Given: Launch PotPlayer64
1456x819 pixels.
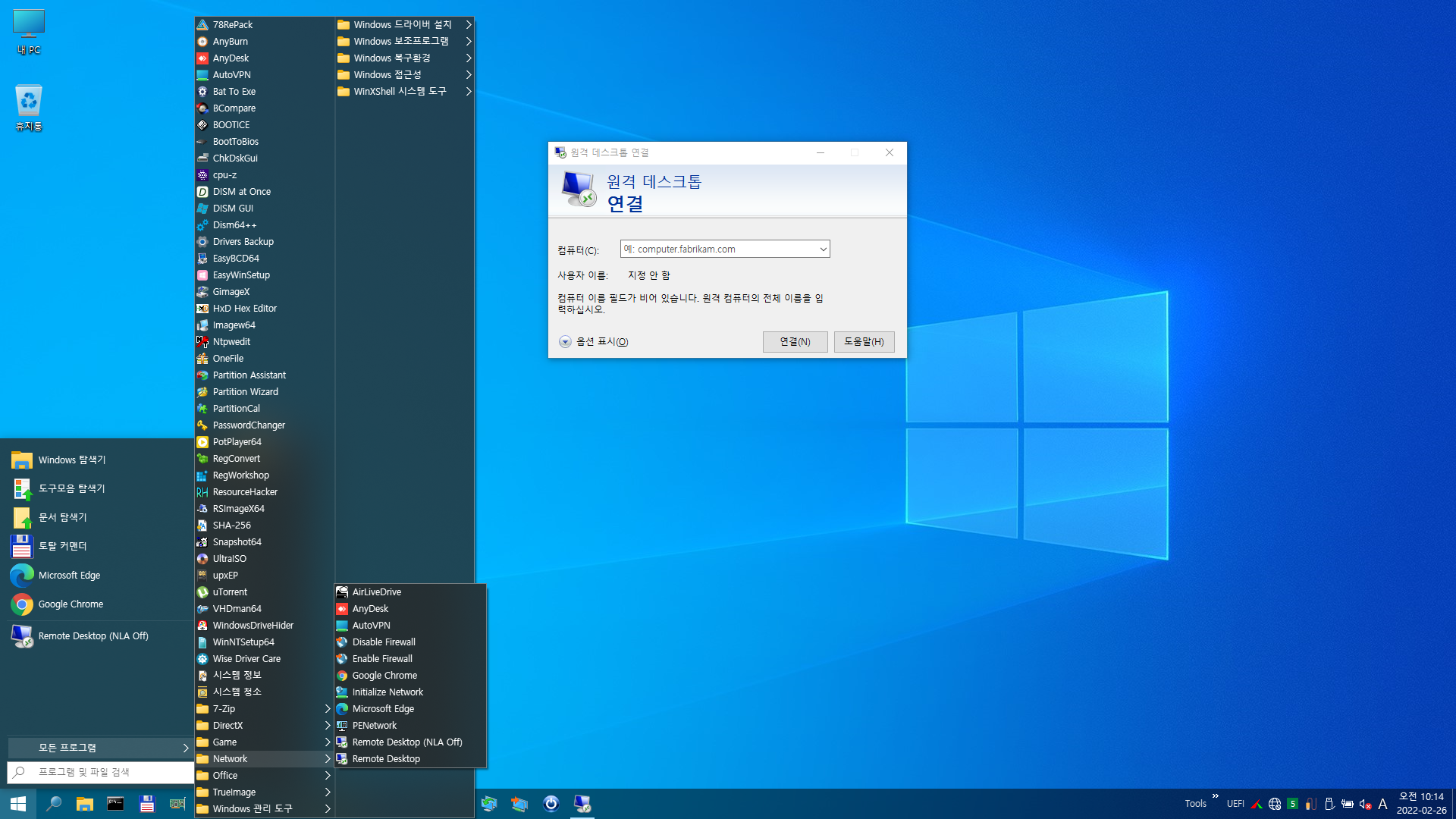Looking at the screenshot, I should click(x=264, y=442).
